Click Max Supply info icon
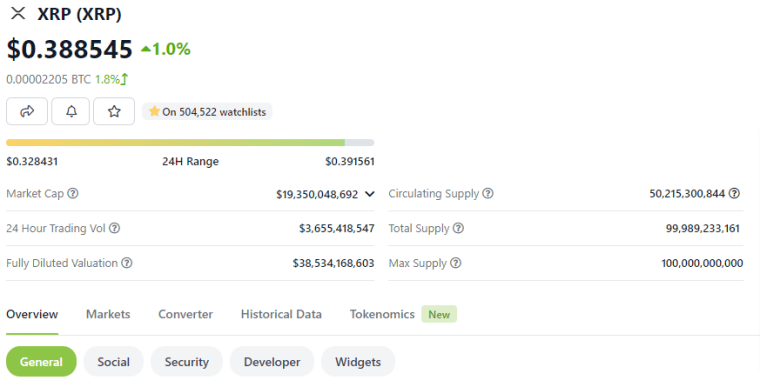Image resolution: width=760 pixels, height=387 pixels. point(456,263)
